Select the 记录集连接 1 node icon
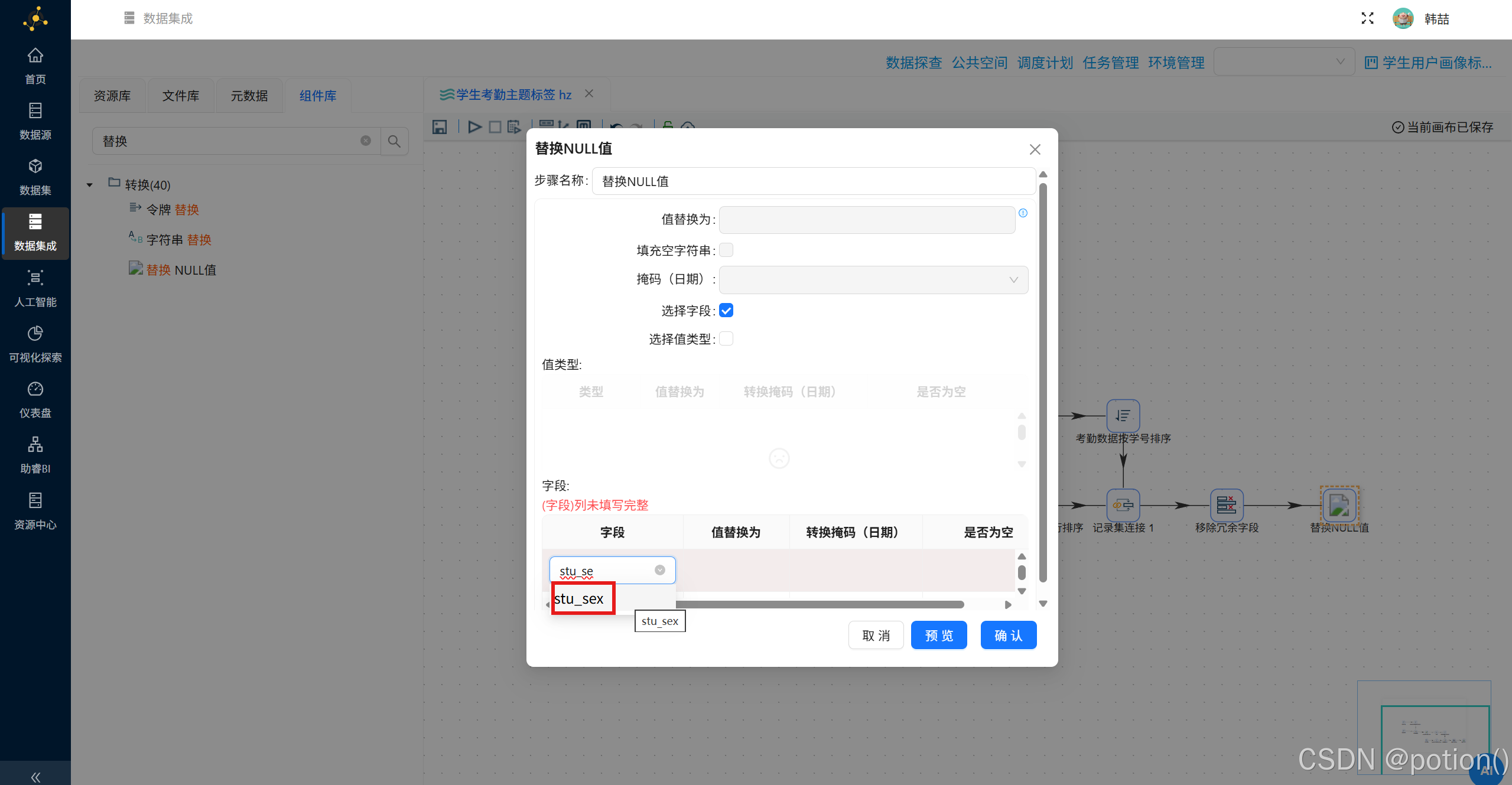Screen dimensions: 1512x785 (x=1123, y=505)
